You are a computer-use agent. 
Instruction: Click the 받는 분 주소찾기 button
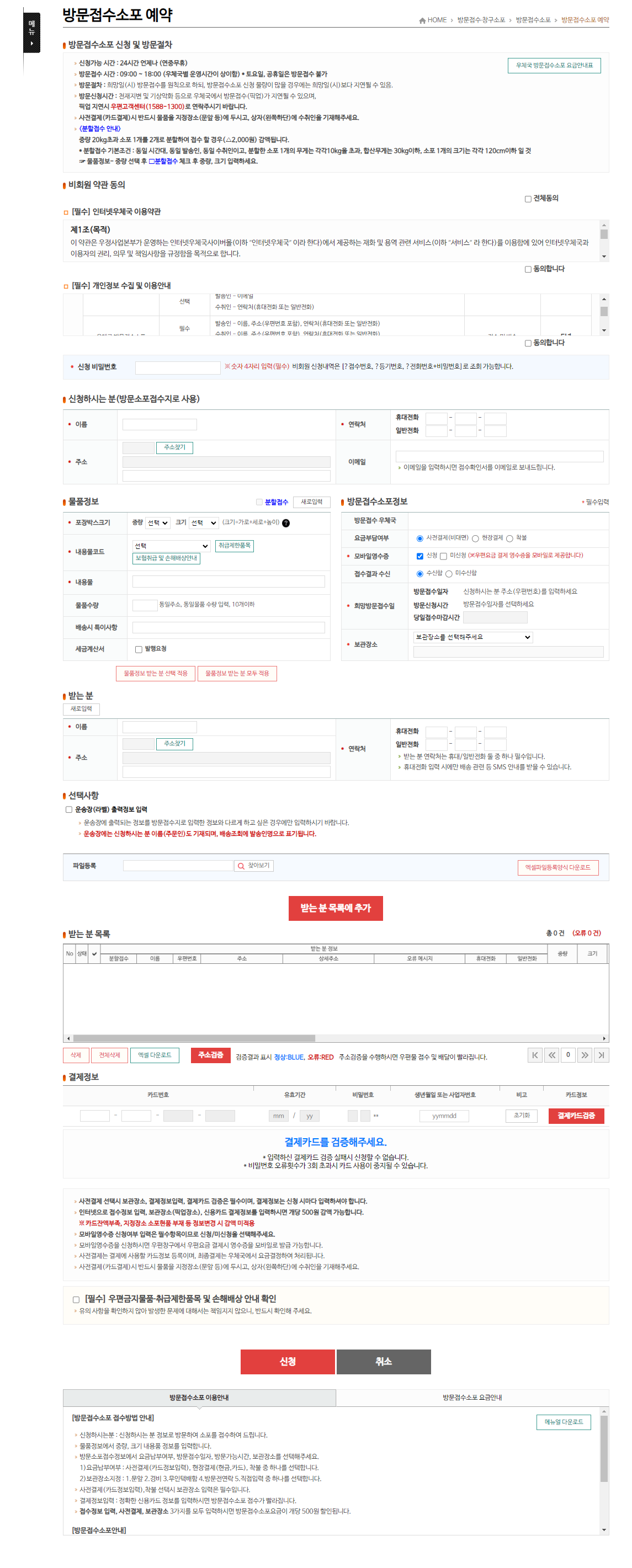[175, 744]
